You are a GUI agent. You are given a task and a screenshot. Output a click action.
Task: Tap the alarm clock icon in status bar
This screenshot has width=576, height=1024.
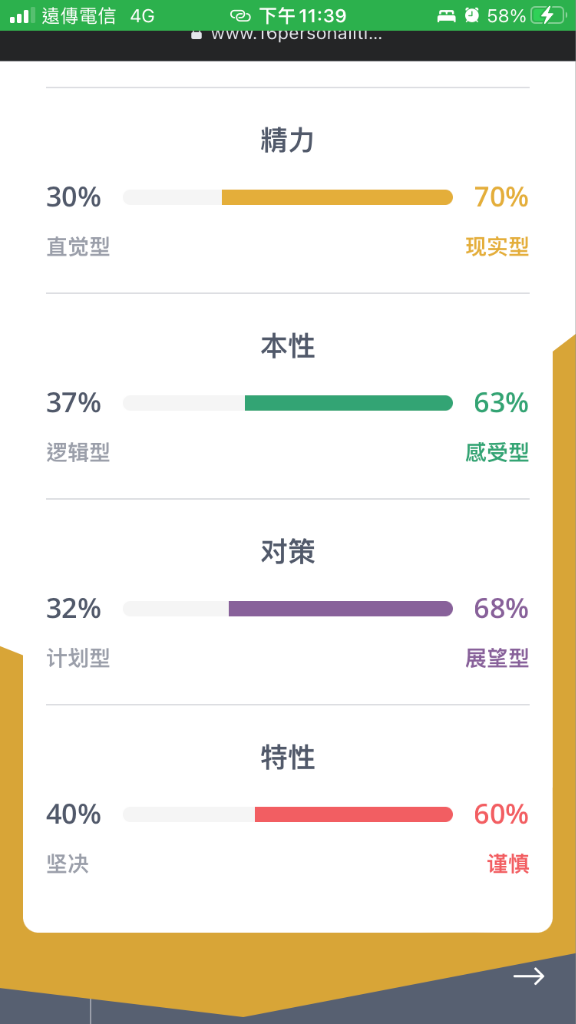pyautogui.click(x=472, y=16)
